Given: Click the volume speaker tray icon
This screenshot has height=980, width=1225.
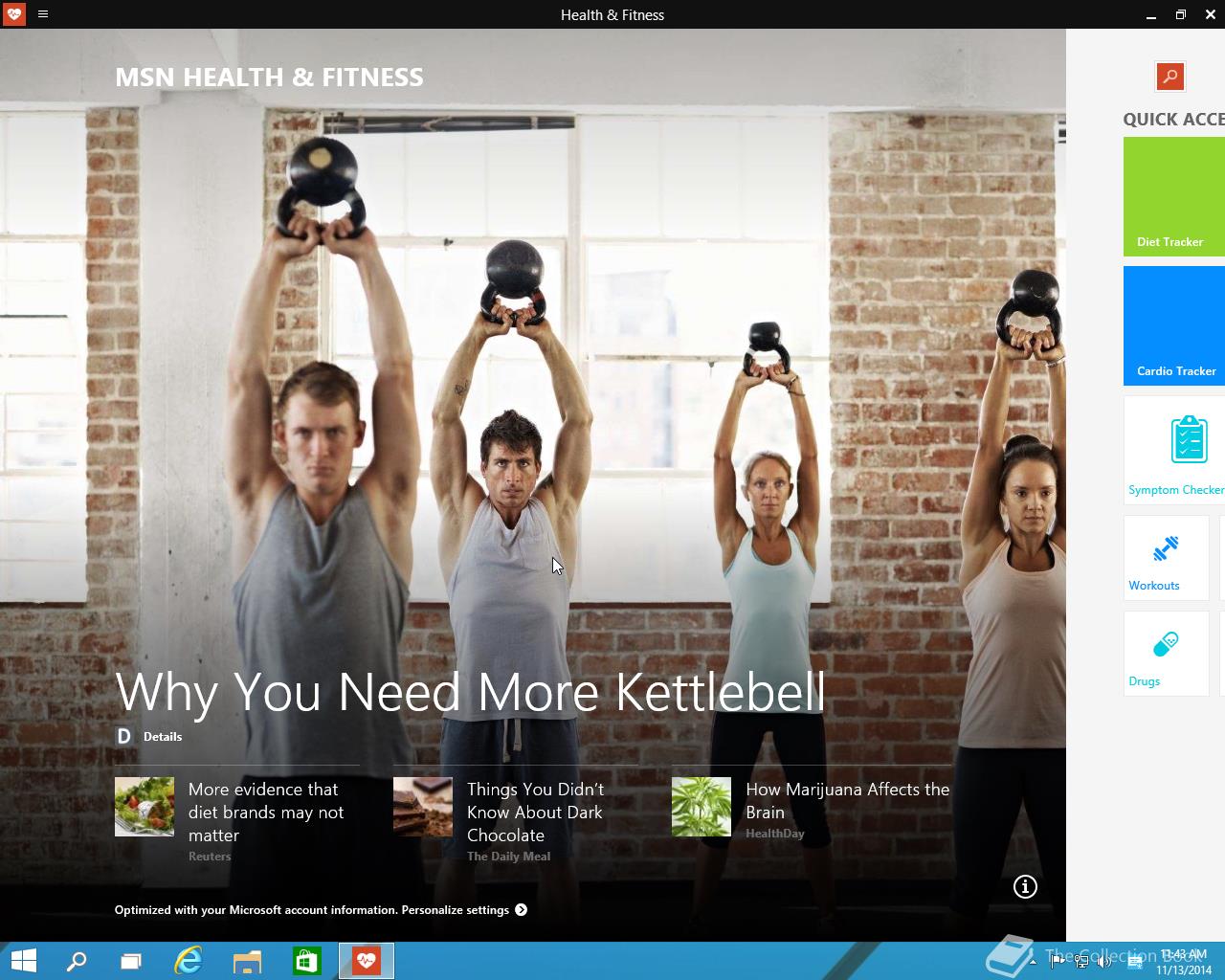Looking at the screenshot, I should click(1105, 962).
